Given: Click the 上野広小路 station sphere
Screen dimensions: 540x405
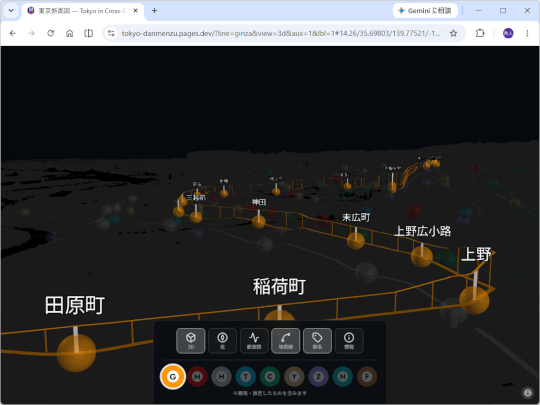Looking at the screenshot, I should [x=422, y=257].
